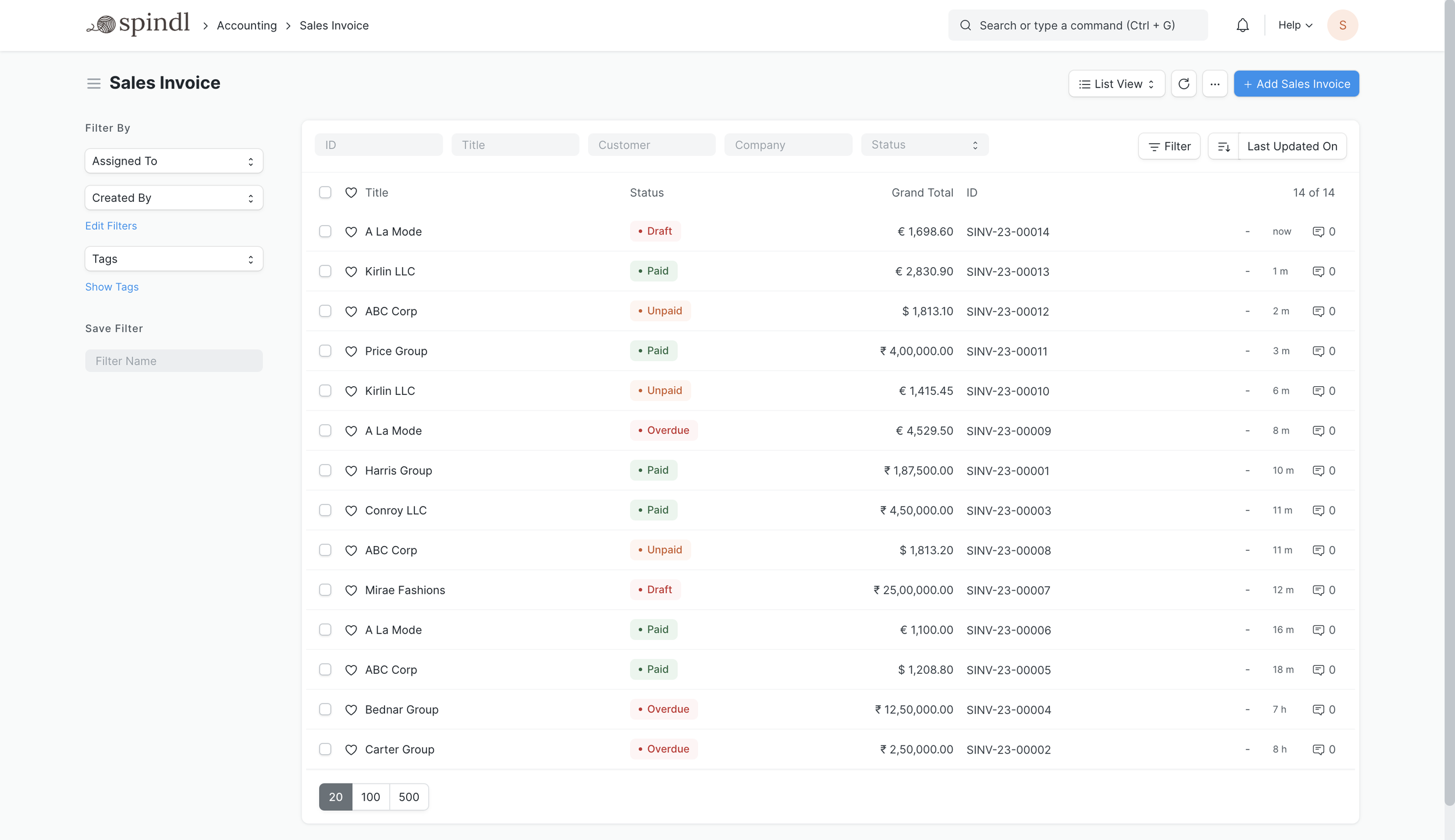Screen dimensions: 1455x840
Task: Set page size to 100 entries
Action: click(371, 796)
